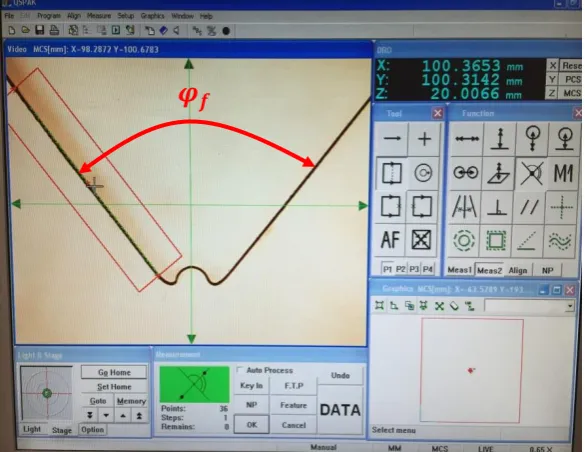Select the wavy contour function icon

click(560, 241)
